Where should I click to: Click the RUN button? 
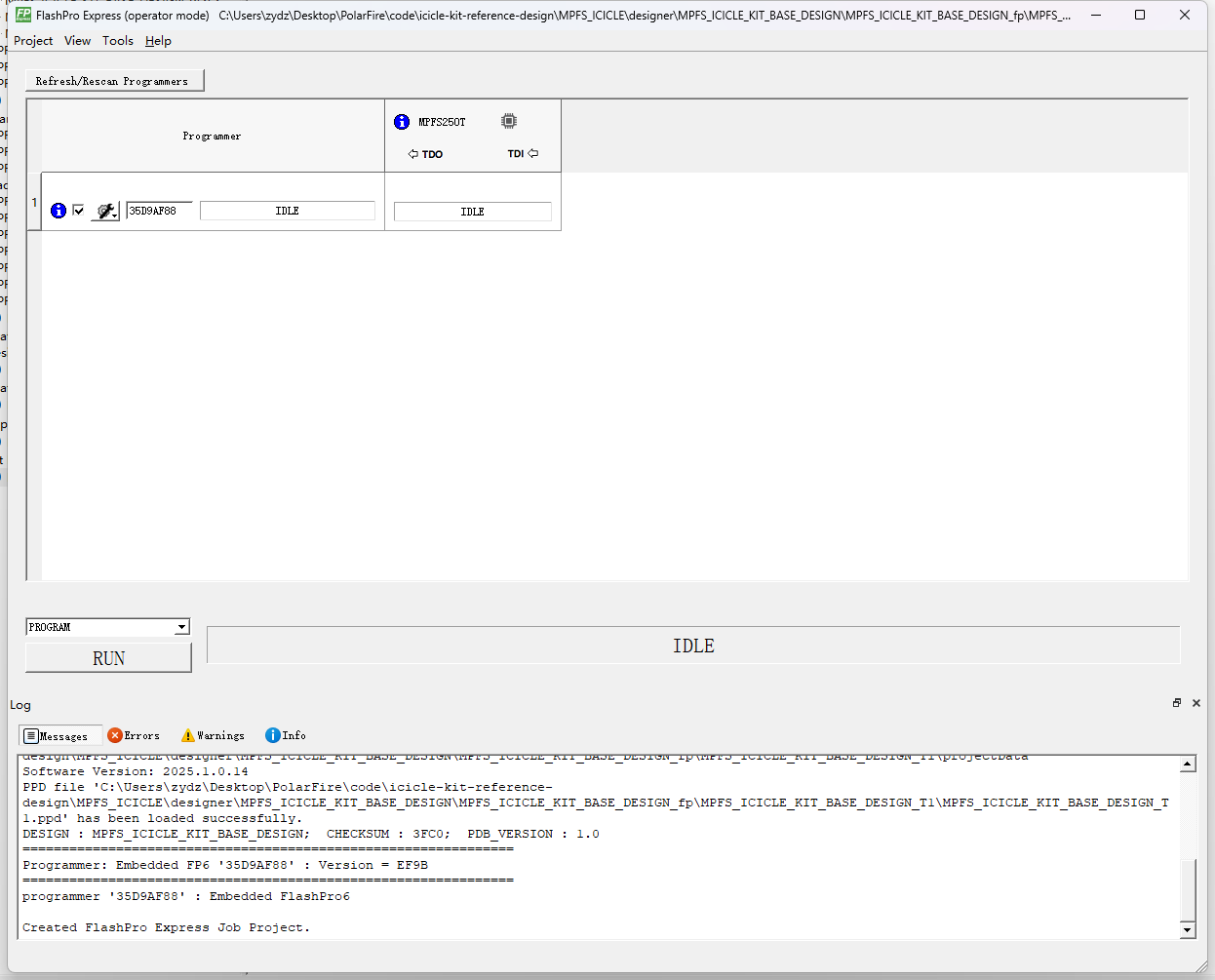click(108, 658)
